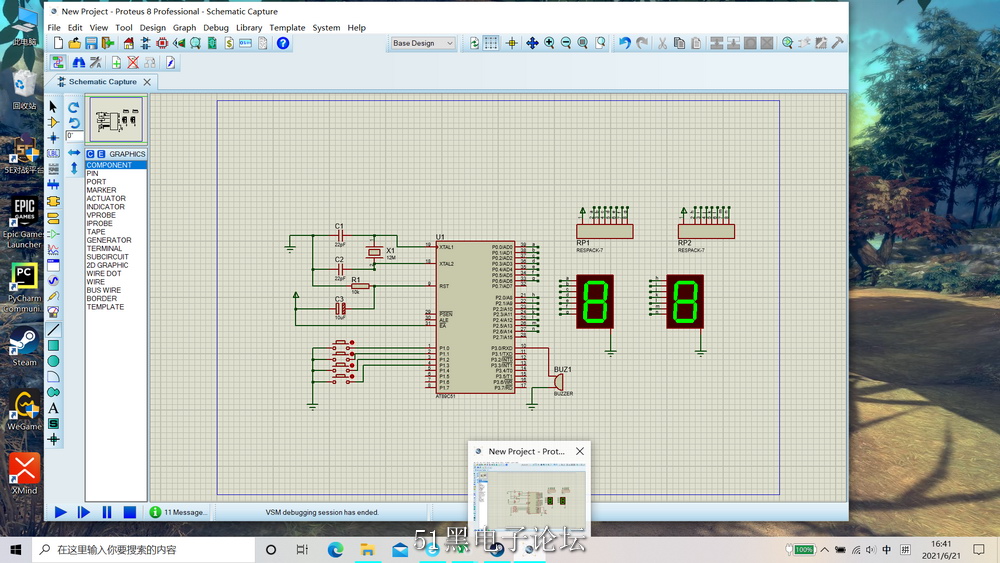This screenshot has width=1000, height=563.
Task: Close the Schematic Capture tab
Action: (147, 82)
